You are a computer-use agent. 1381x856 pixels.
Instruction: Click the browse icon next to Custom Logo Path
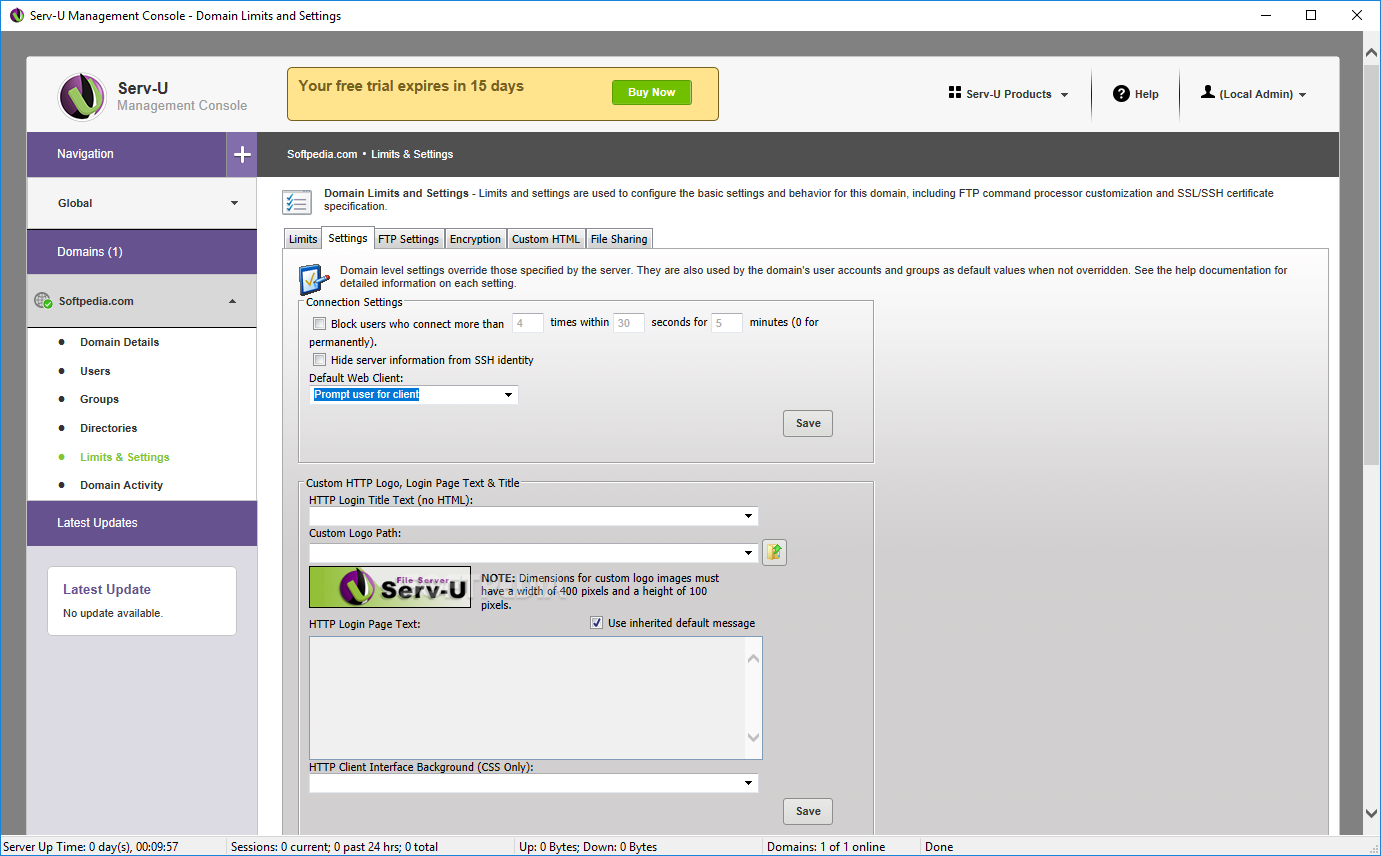[774, 552]
